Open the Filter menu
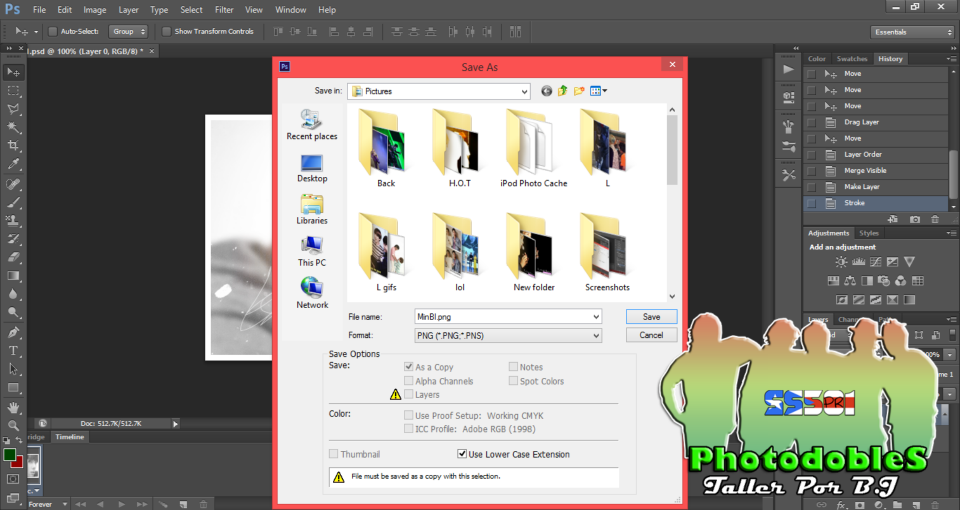Image resolution: width=960 pixels, height=510 pixels. (x=224, y=10)
